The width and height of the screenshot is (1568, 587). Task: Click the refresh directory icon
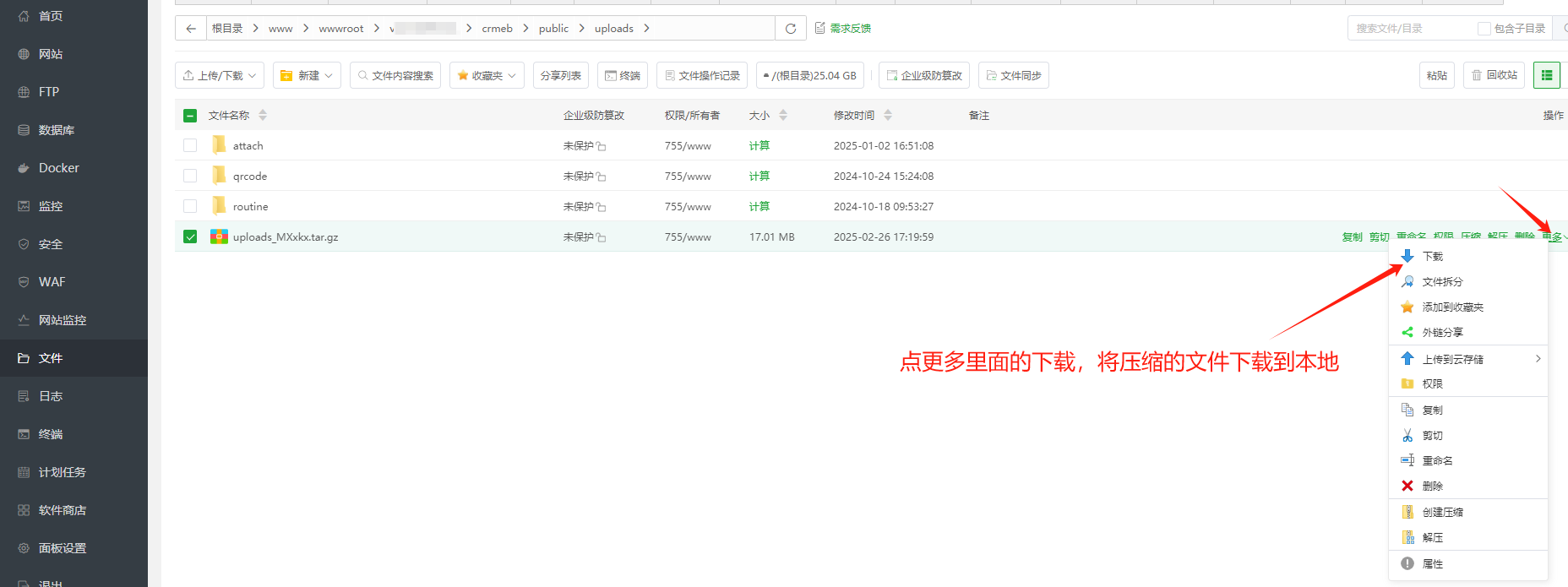(791, 29)
